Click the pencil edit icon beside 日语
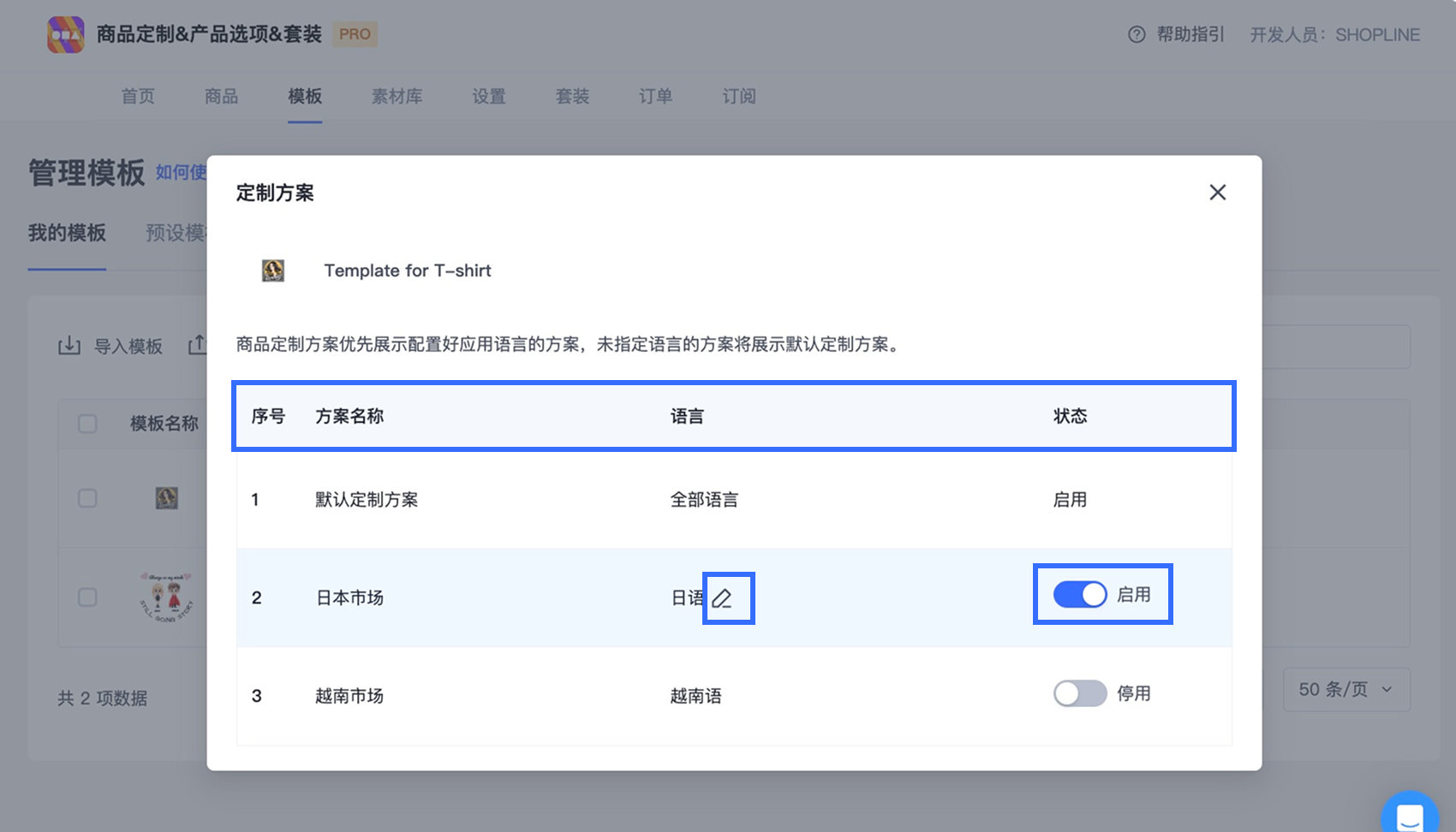1456x832 pixels. click(x=723, y=598)
